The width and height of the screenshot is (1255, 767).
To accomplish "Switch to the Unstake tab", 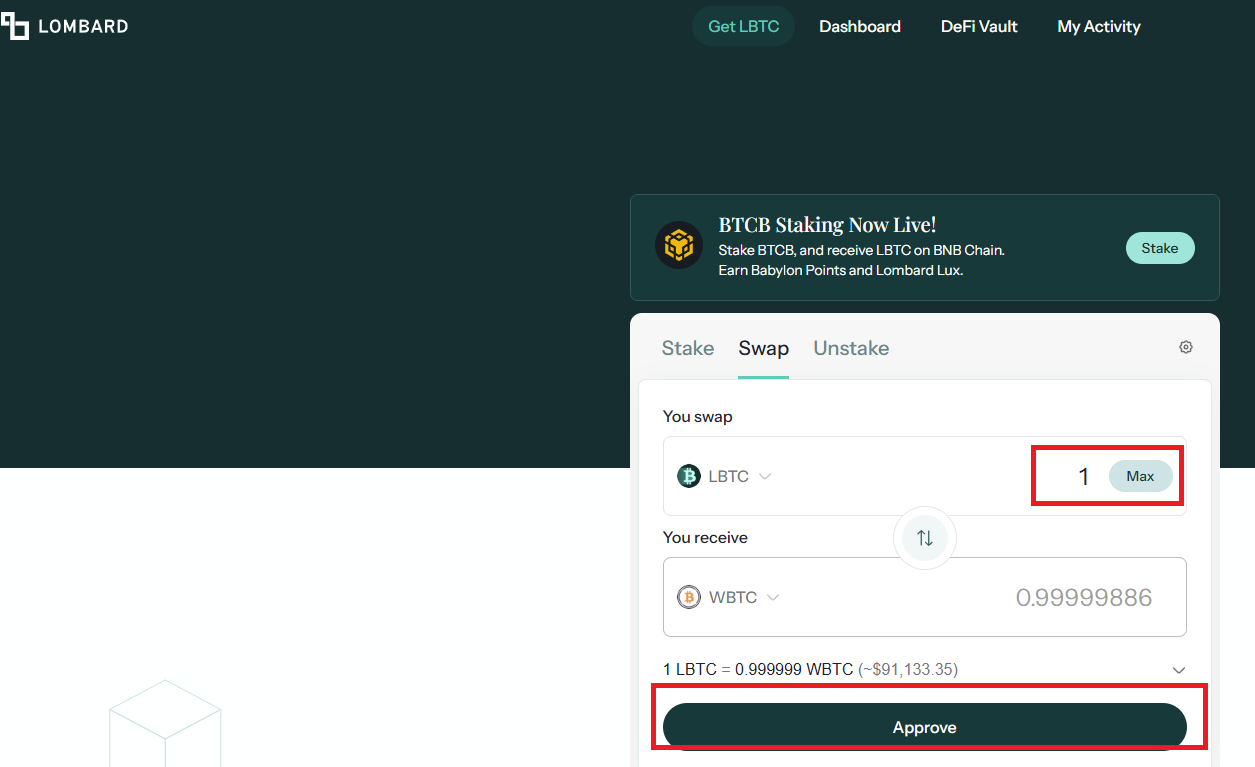I will [851, 348].
